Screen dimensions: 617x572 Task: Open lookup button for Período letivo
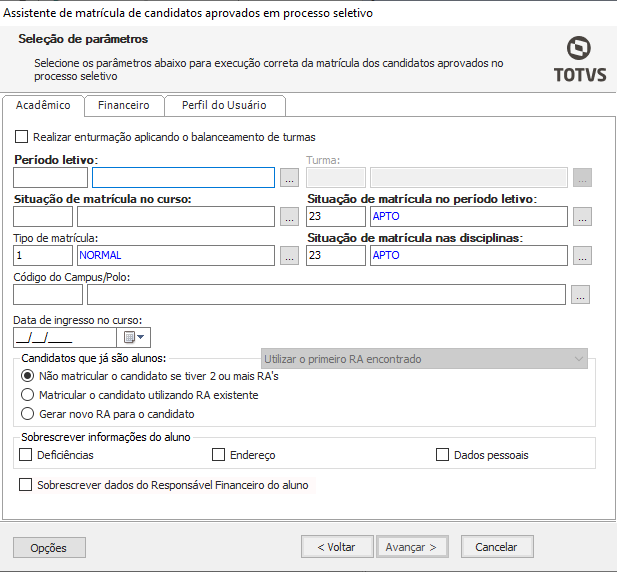(x=289, y=178)
